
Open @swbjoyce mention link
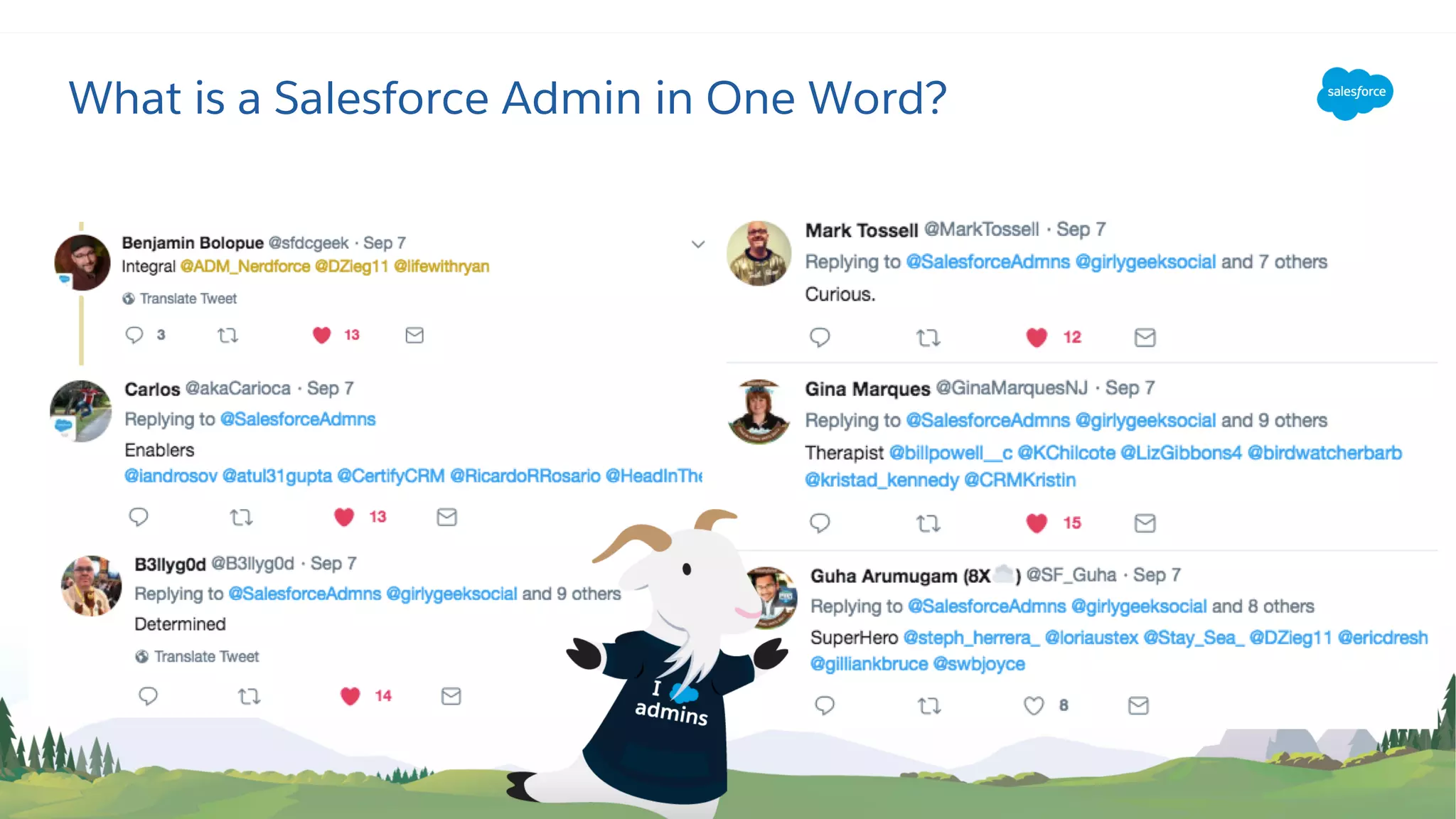[979, 664]
